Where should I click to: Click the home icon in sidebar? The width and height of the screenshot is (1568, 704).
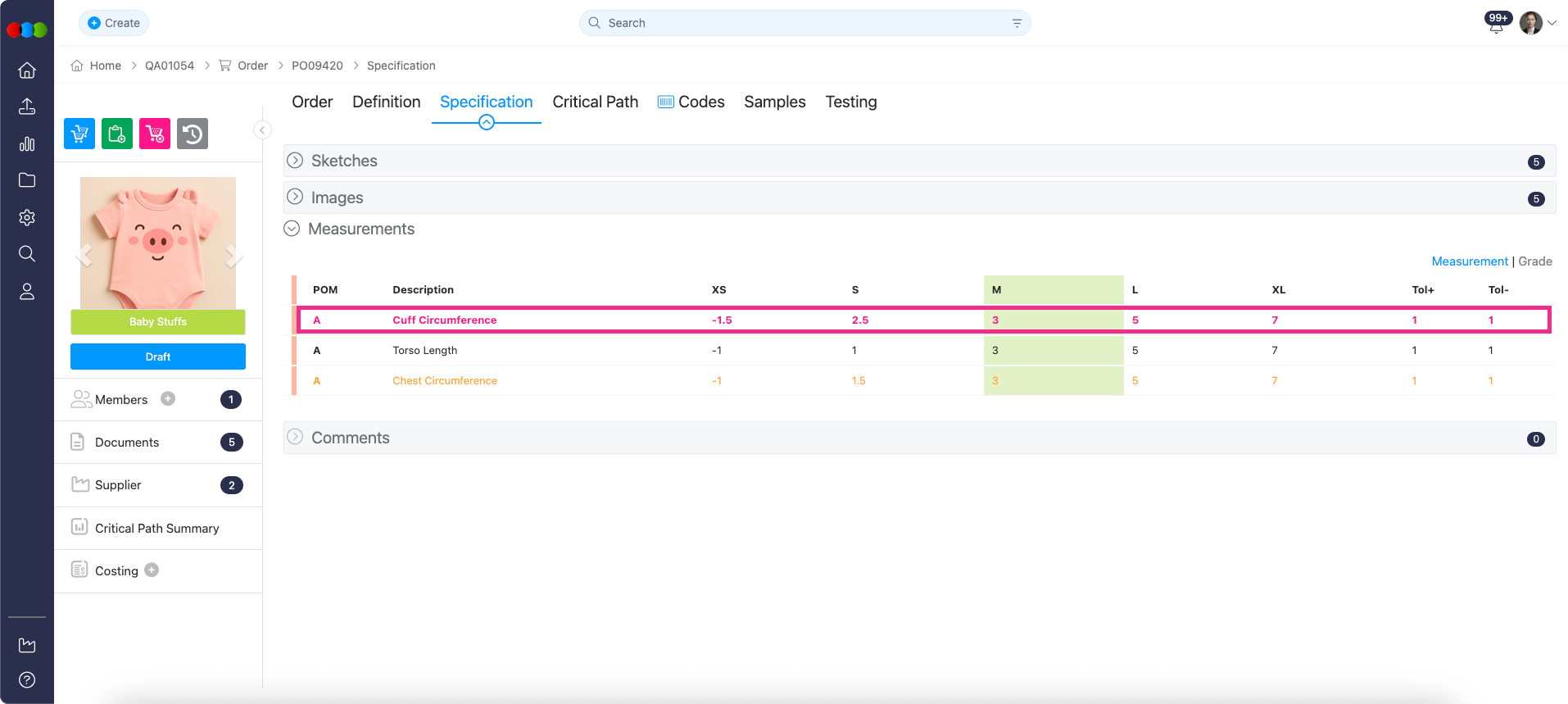coord(27,70)
